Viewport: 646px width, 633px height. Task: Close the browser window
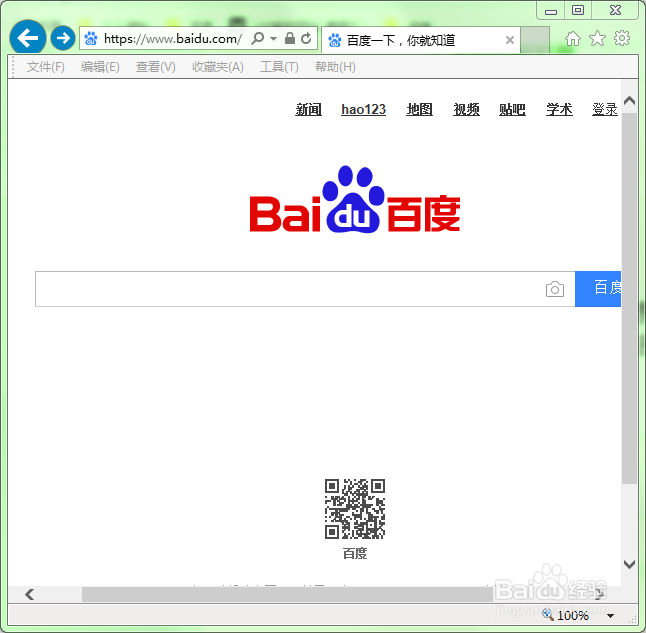pos(616,11)
